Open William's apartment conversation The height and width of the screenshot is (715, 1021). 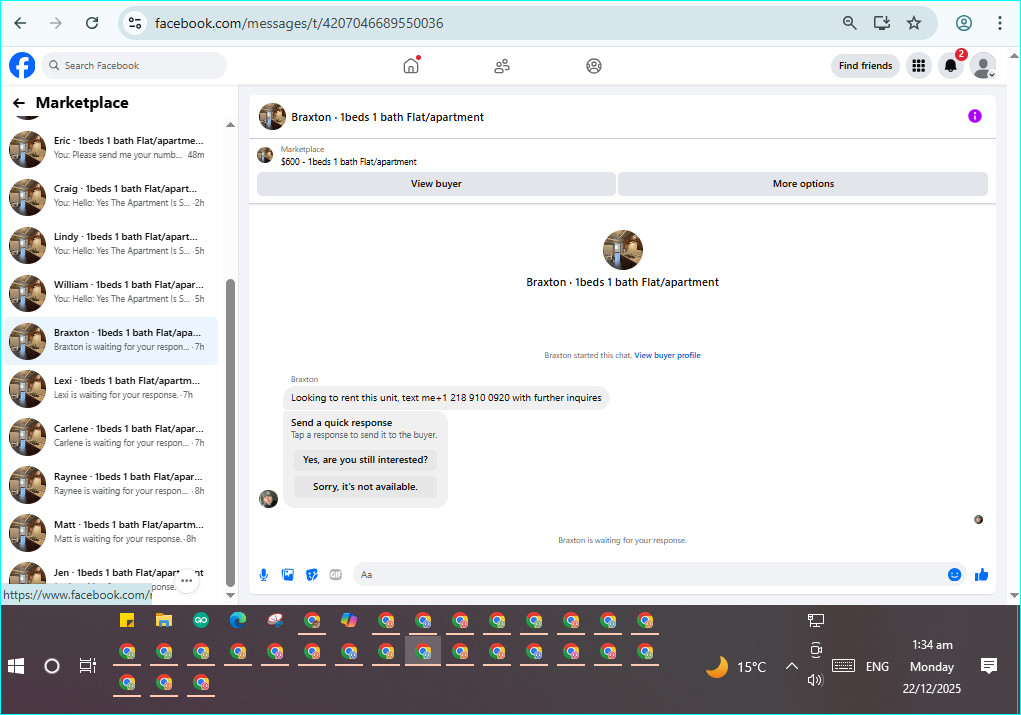tap(112, 292)
